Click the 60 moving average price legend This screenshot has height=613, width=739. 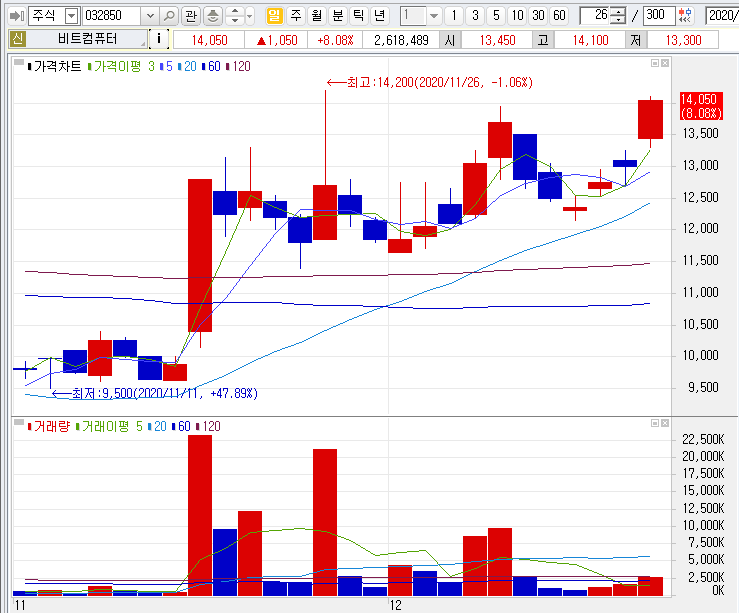pos(211,66)
